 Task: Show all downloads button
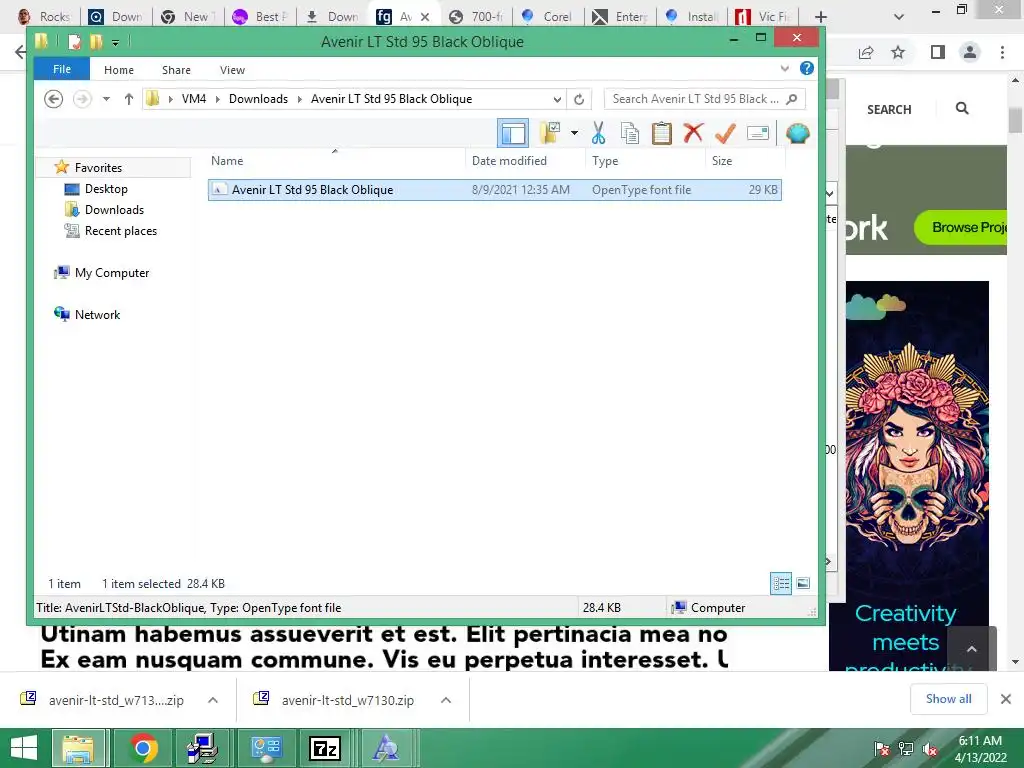click(948, 699)
